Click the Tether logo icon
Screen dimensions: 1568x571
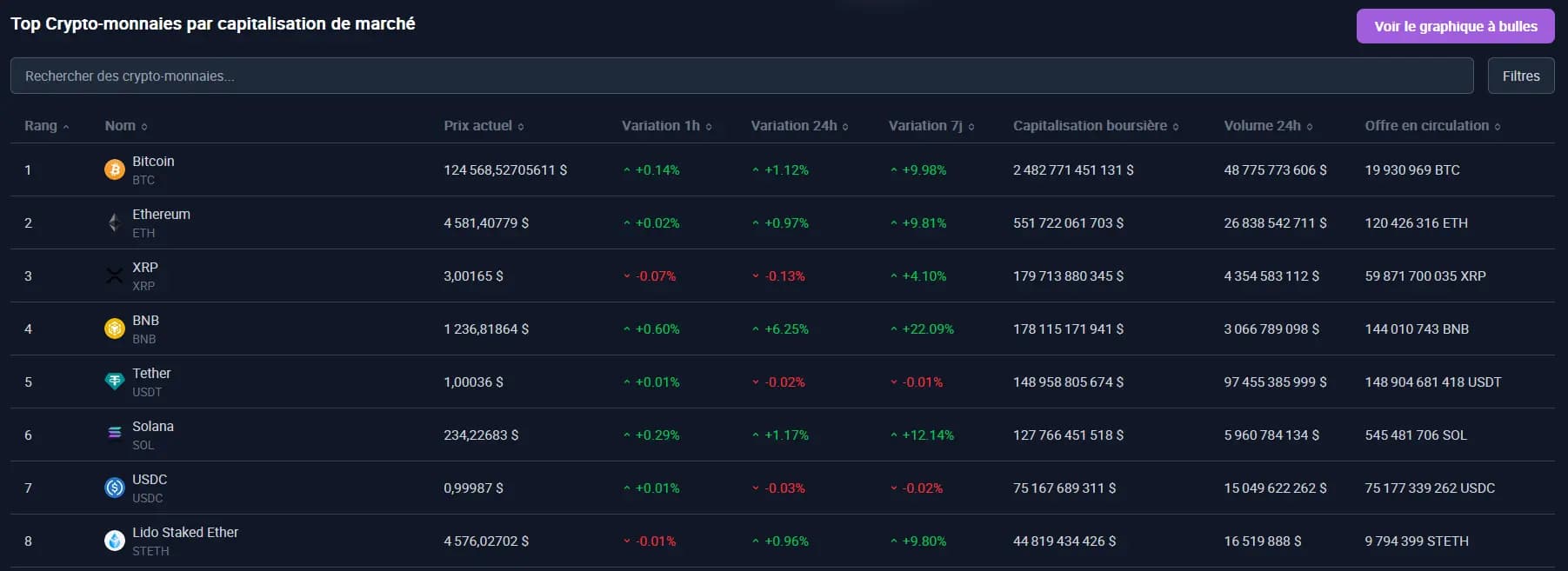tap(114, 382)
